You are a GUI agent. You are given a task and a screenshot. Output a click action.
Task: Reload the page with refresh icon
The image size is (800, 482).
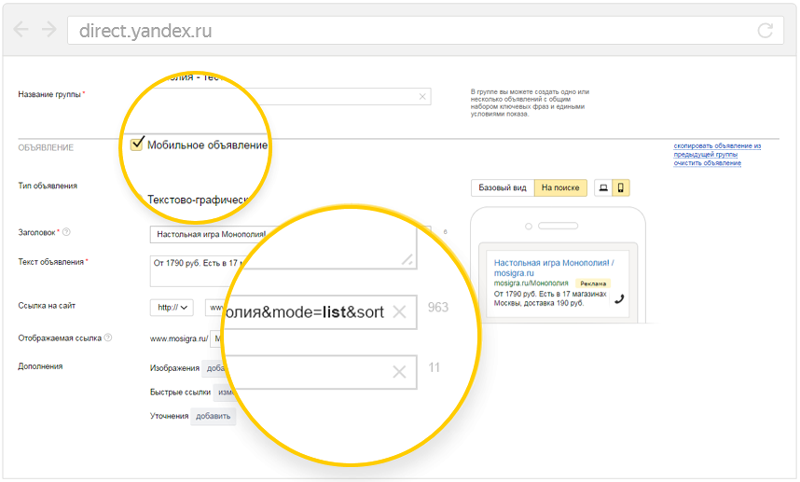pyautogui.click(x=765, y=31)
